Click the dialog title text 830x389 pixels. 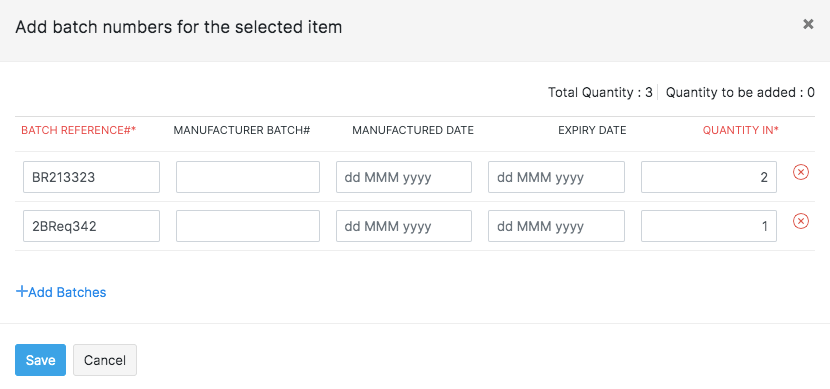(178, 26)
